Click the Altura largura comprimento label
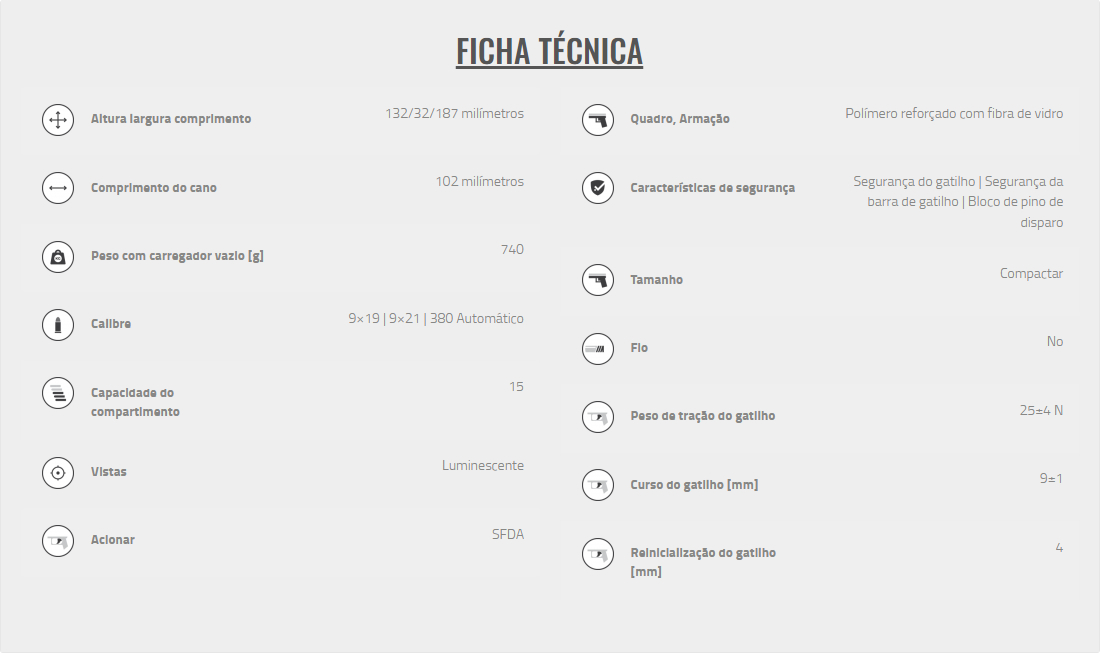Screen dimensions: 1100x653 click(x=171, y=119)
